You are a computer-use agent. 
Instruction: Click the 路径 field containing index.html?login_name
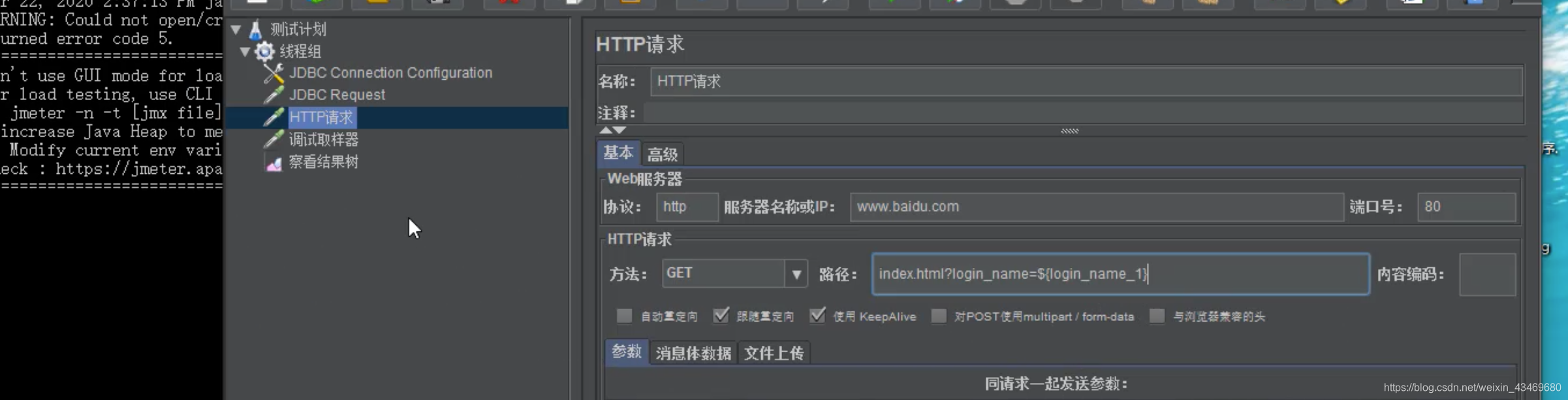pos(1121,274)
